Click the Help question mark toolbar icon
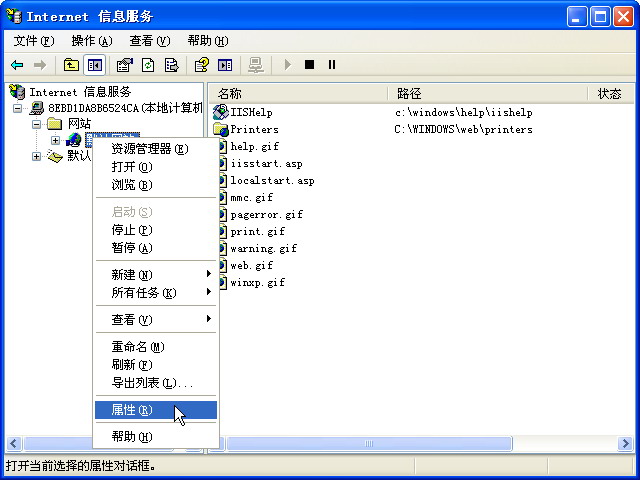 pos(202,65)
